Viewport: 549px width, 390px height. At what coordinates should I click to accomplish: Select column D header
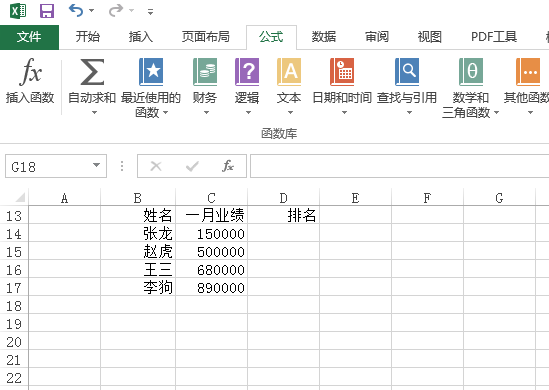(x=284, y=198)
